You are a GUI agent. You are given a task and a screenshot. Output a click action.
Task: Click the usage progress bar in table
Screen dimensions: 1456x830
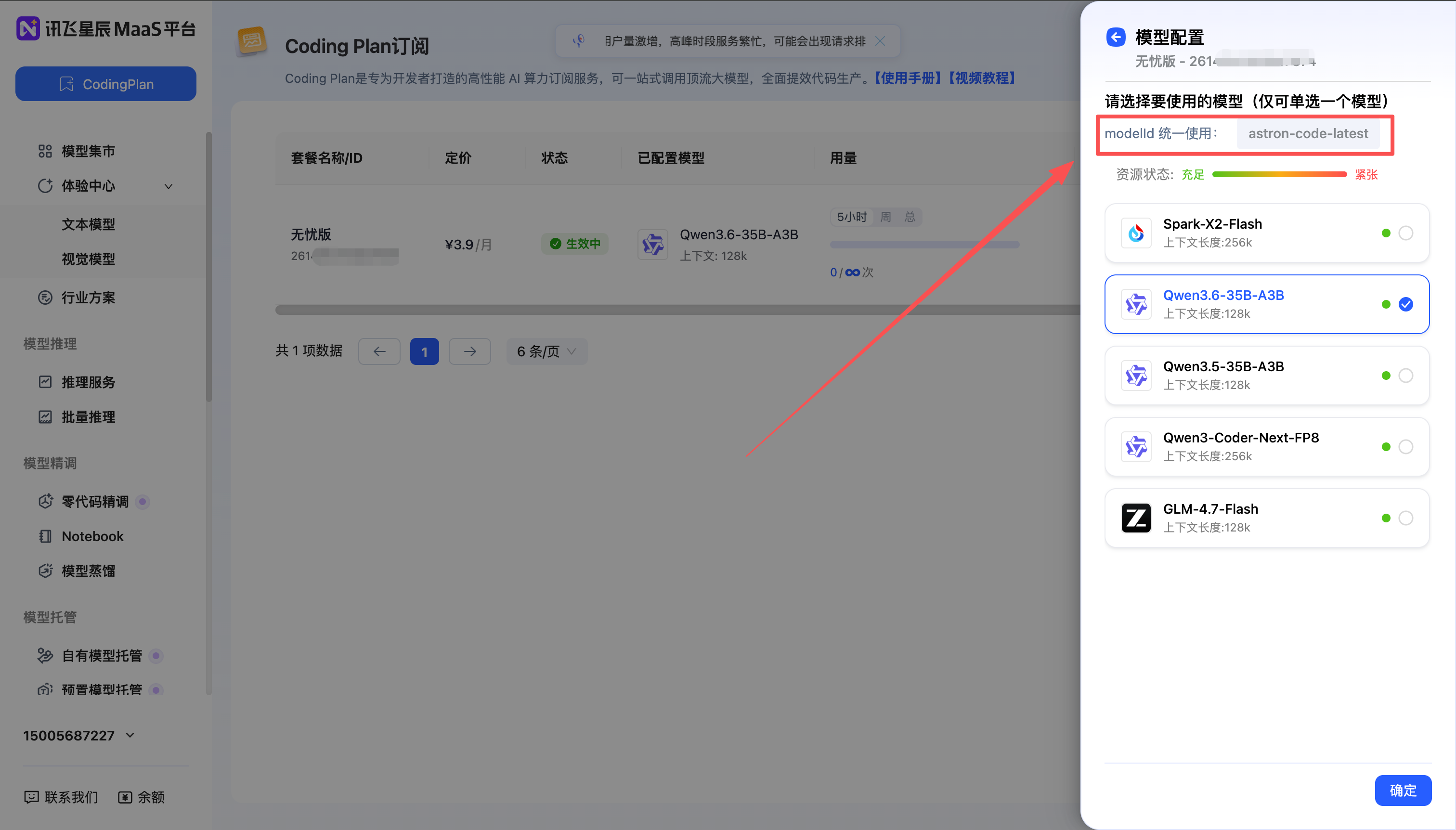(x=924, y=245)
